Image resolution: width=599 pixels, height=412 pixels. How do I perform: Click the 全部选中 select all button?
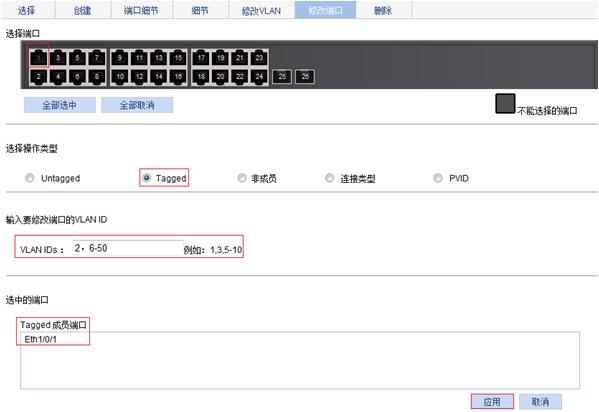[x=60, y=105]
